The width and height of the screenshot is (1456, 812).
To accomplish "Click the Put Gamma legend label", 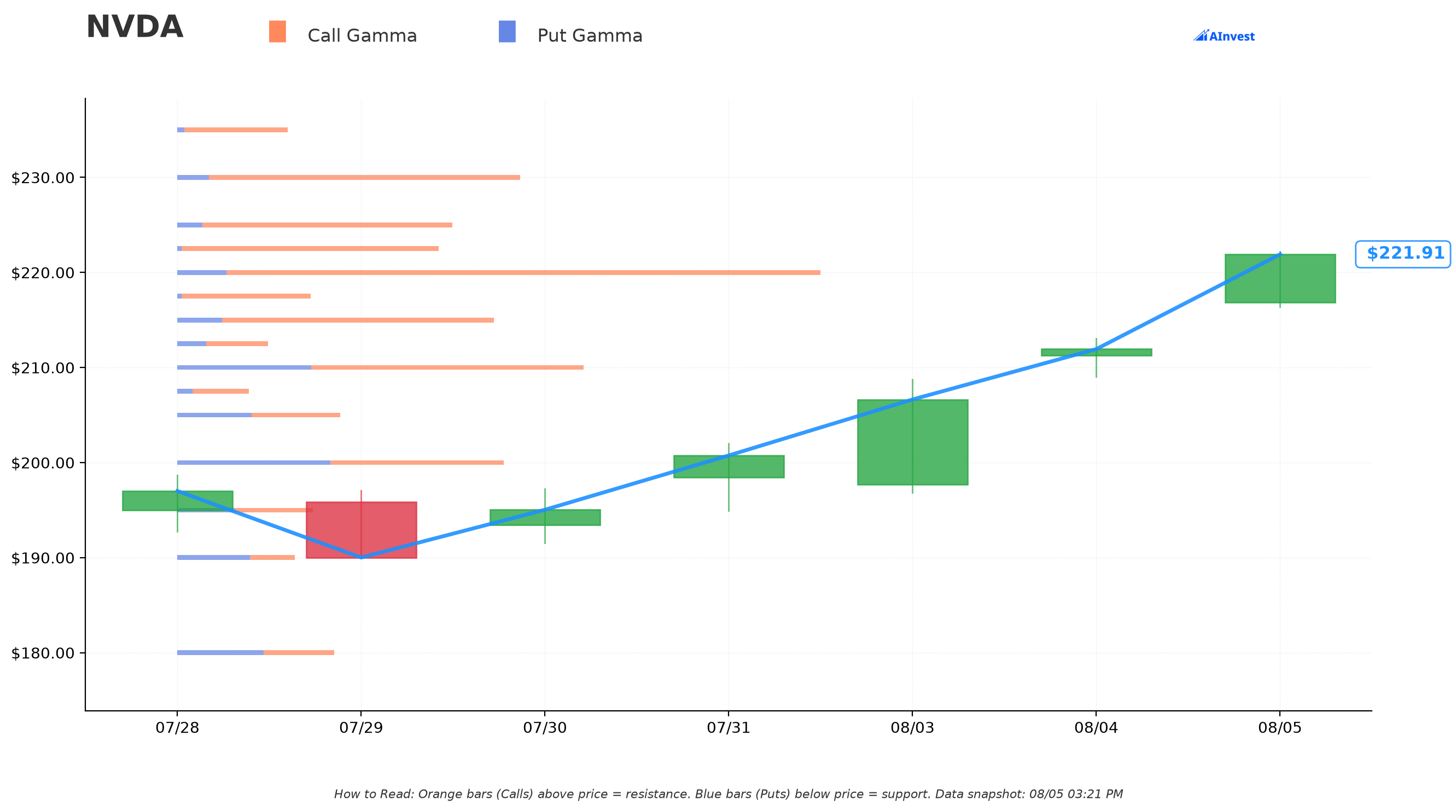I will coord(590,36).
